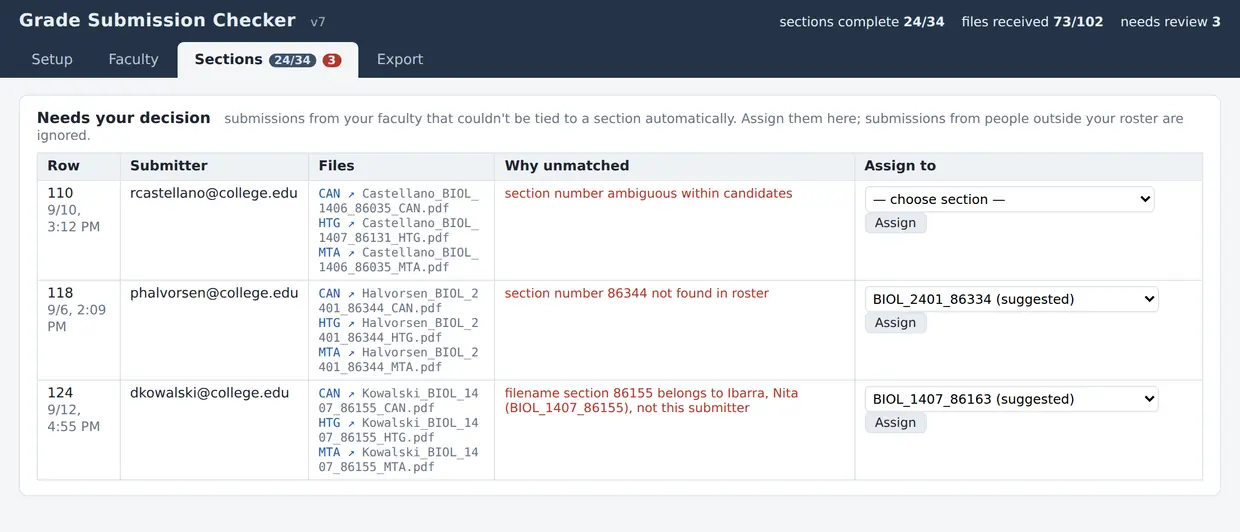The height and width of the screenshot is (532, 1240).
Task: Switch to the Faculty tab
Action: [133, 59]
